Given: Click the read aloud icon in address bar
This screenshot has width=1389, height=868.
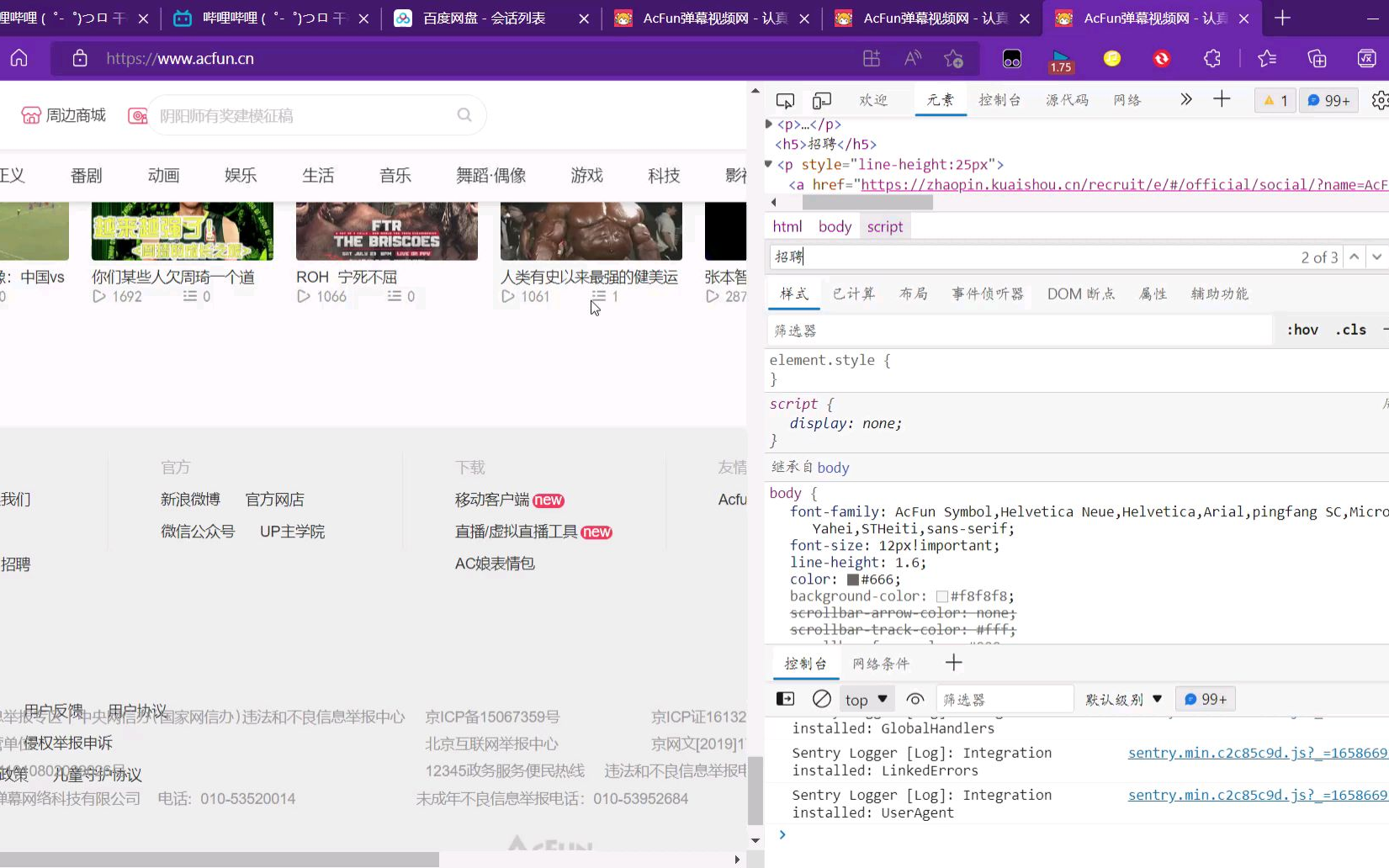Looking at the screenshot, I should click(913, 58).
